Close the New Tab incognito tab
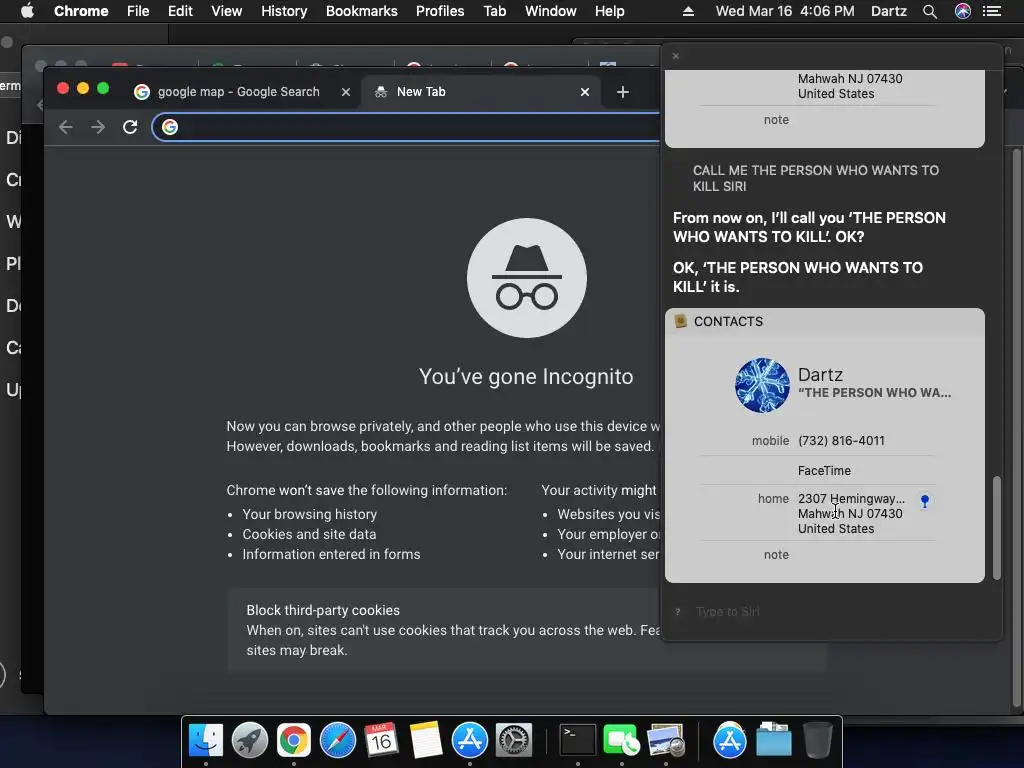The width and height of the screenshot is (1024, 768). (585, 92)
